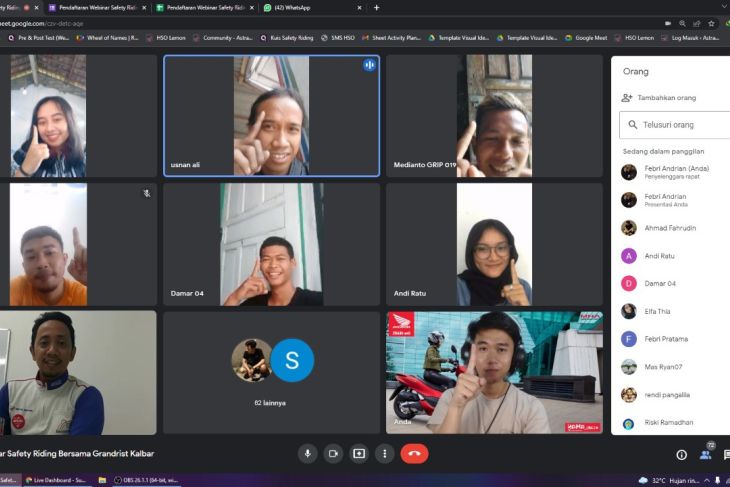The height and width of the screenshot is (487, 730).
Task: Open the 62 lainnya participants tile
Action: (x=271, y=372)
